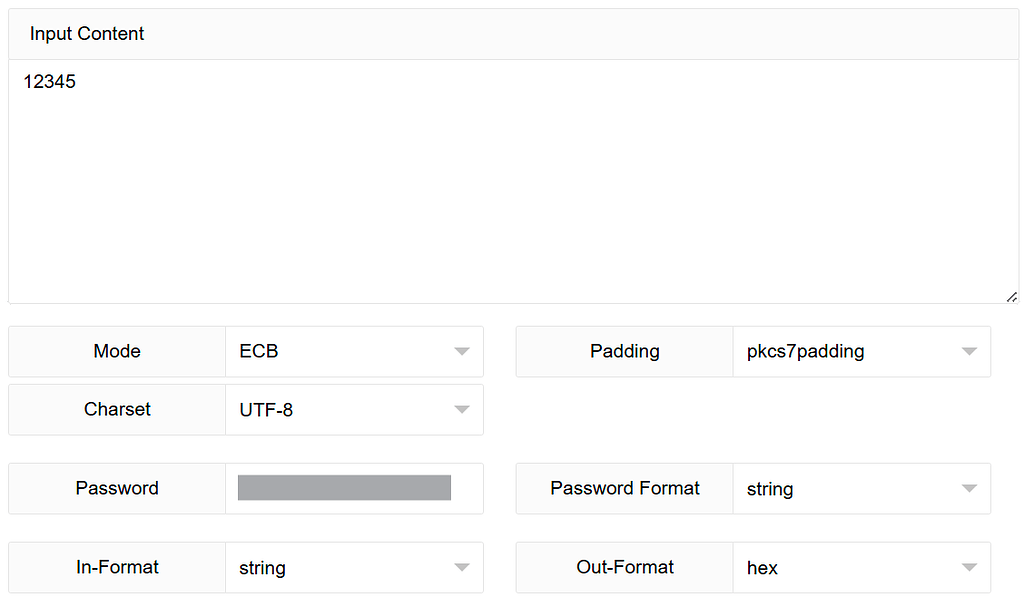Click the Padding dropdown arrow
Screen dimensions: 1024x597
tap(969, 351)
